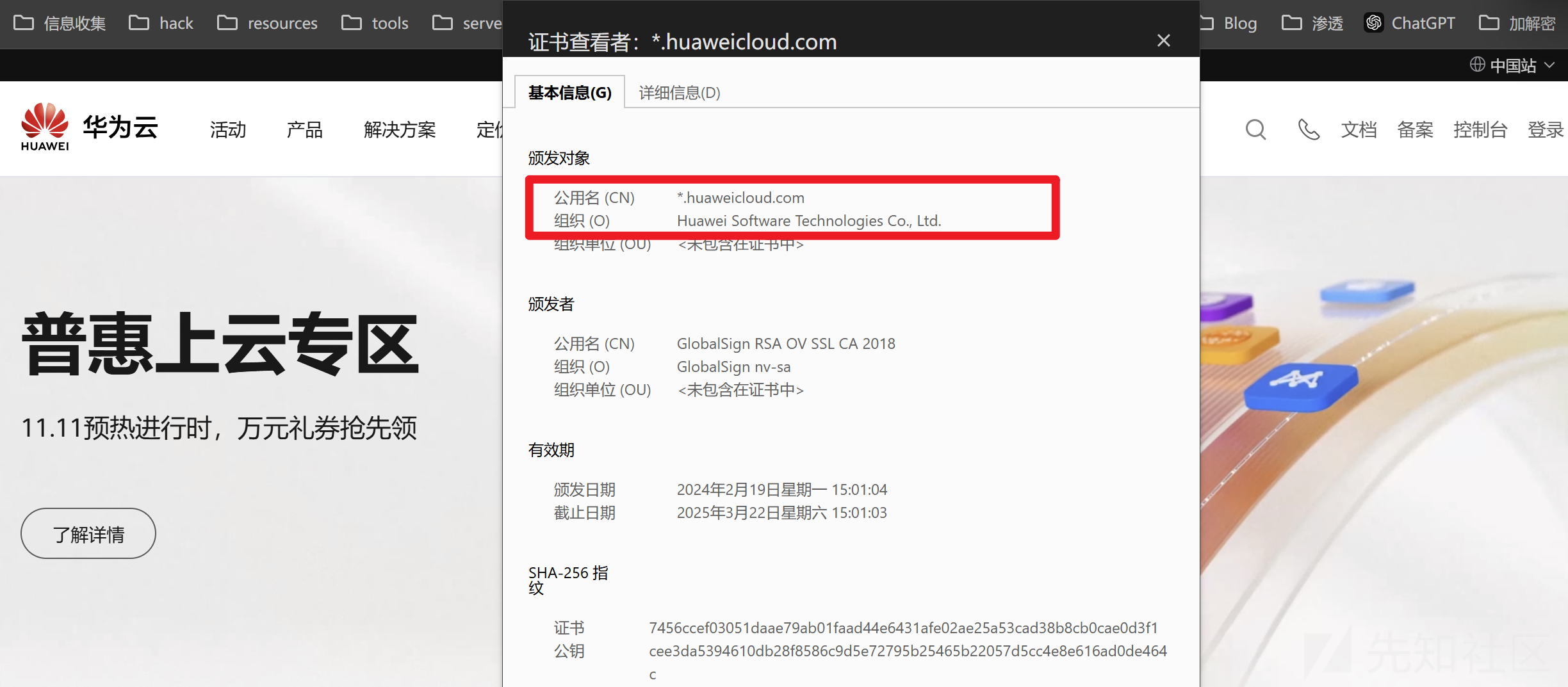
Task: Open the 文档 link
Action: (1359, 130)
